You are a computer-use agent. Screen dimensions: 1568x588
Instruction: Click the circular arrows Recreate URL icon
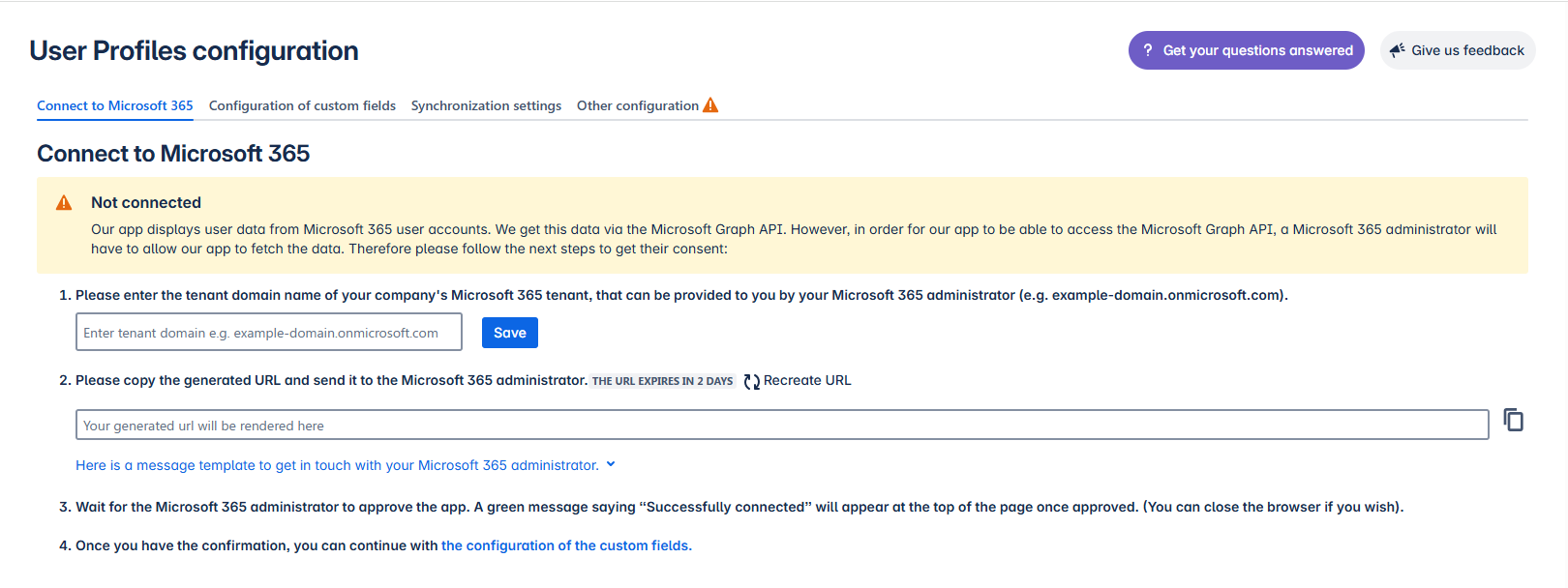point(751,381)
